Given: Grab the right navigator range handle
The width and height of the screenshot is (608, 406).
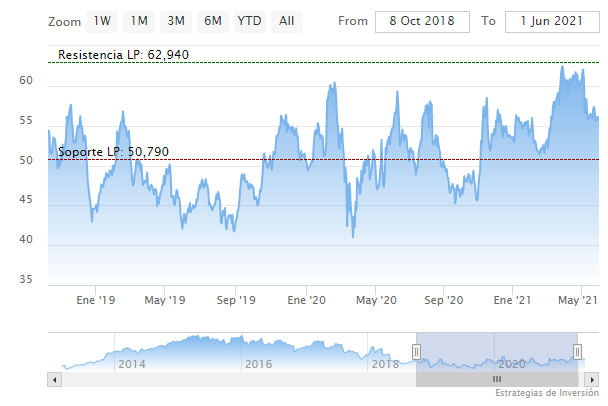Looking at the screenshot, I should click(x=577, y=351).
